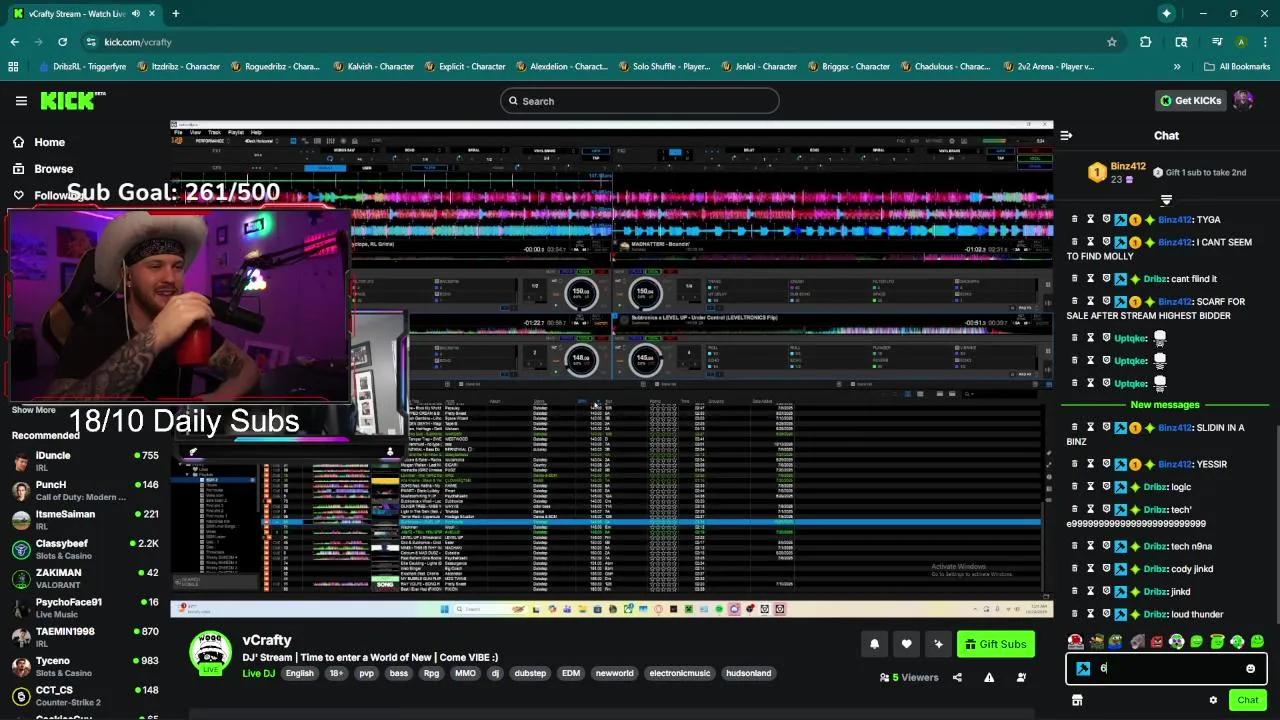Open the vCrafty channel name link
1280x720 pixels.
pyautogui.click(x=267, y=640)
